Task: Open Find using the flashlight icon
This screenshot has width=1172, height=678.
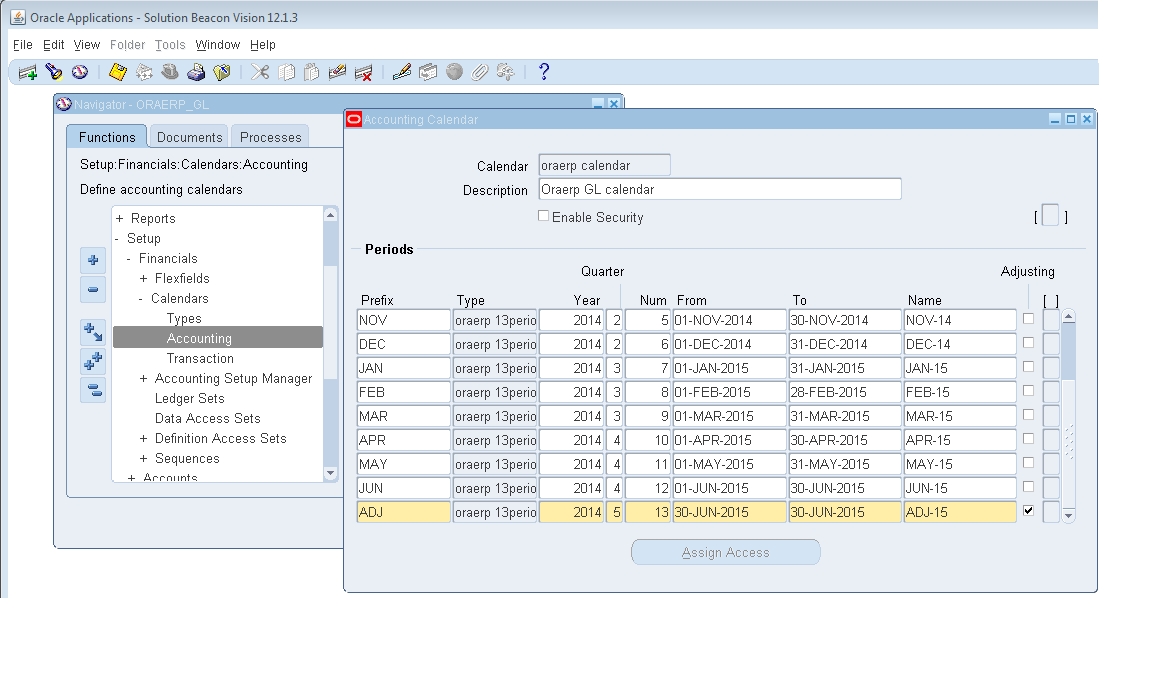Action: click(x=53, y=72)
